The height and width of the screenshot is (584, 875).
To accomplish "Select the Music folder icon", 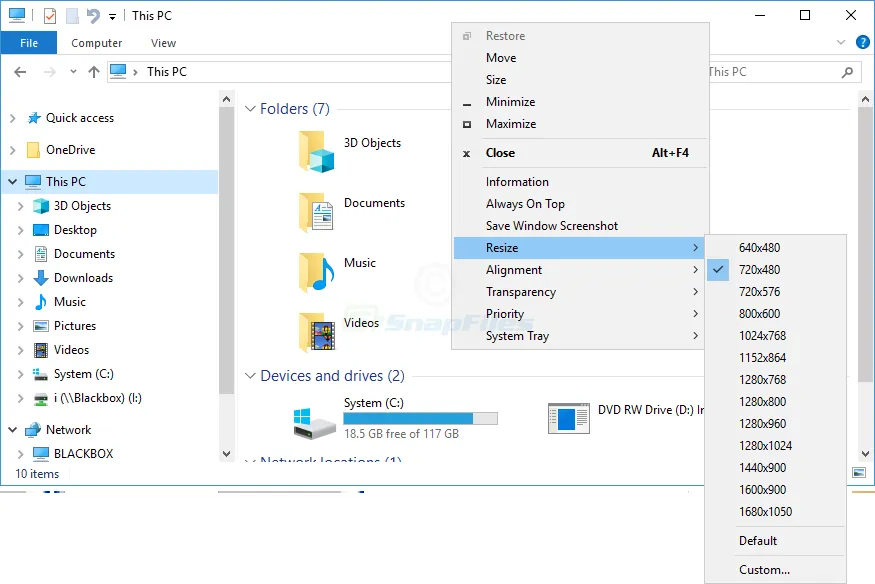I will click(316, 272).
